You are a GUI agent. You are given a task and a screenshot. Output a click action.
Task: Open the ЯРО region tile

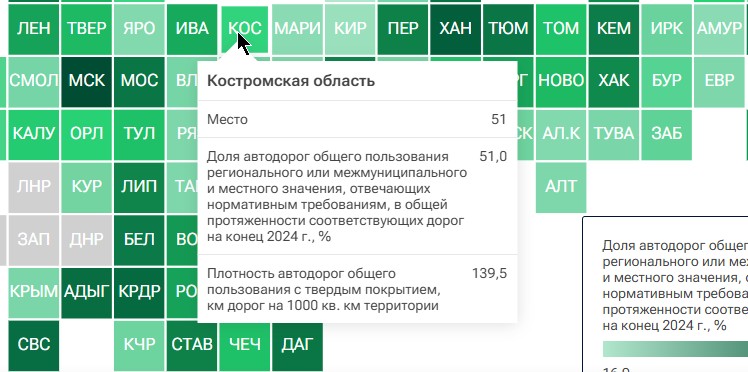pyautogui.click(x=139, y=29)
